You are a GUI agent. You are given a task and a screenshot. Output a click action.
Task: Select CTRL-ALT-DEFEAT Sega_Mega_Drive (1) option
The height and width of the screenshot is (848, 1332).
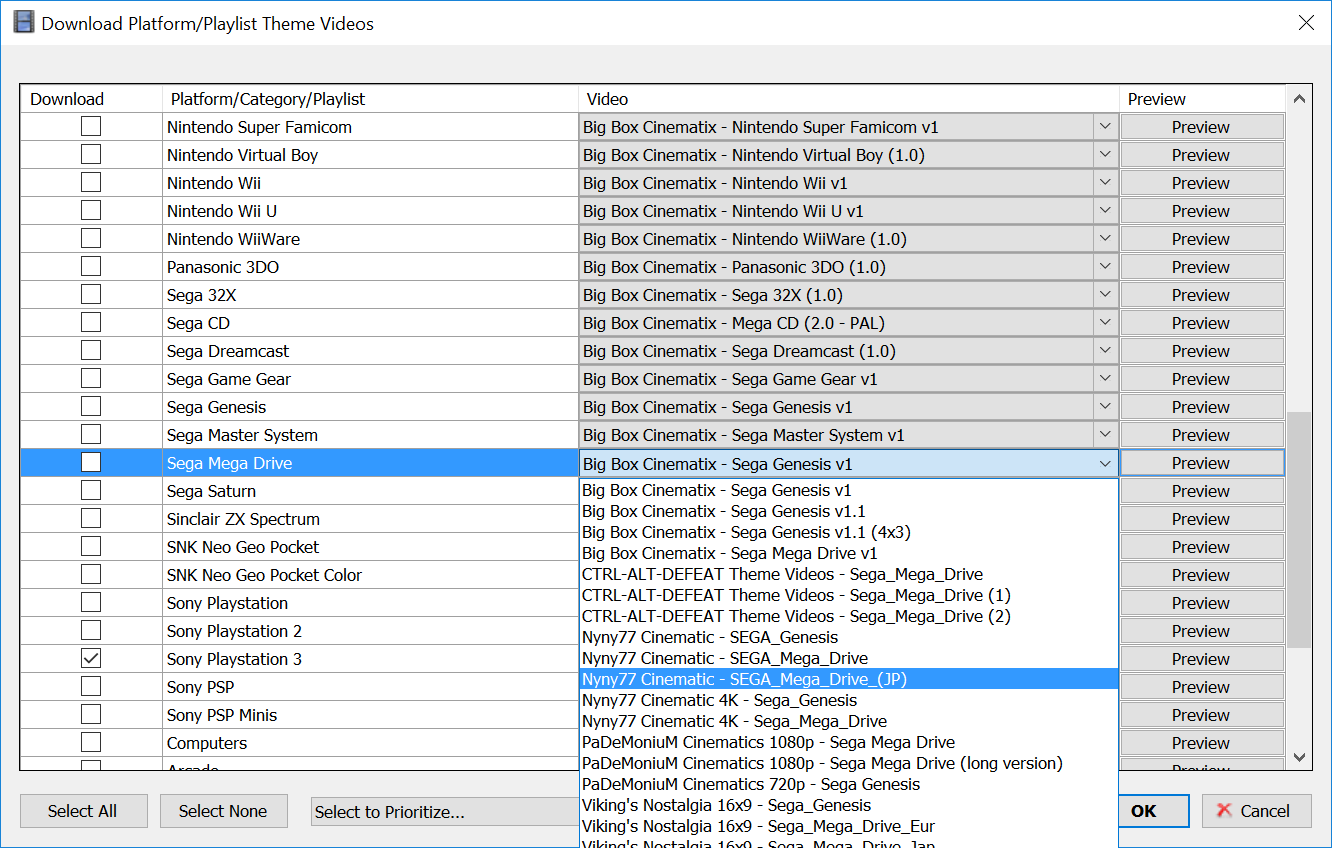[x=849, y=595]
